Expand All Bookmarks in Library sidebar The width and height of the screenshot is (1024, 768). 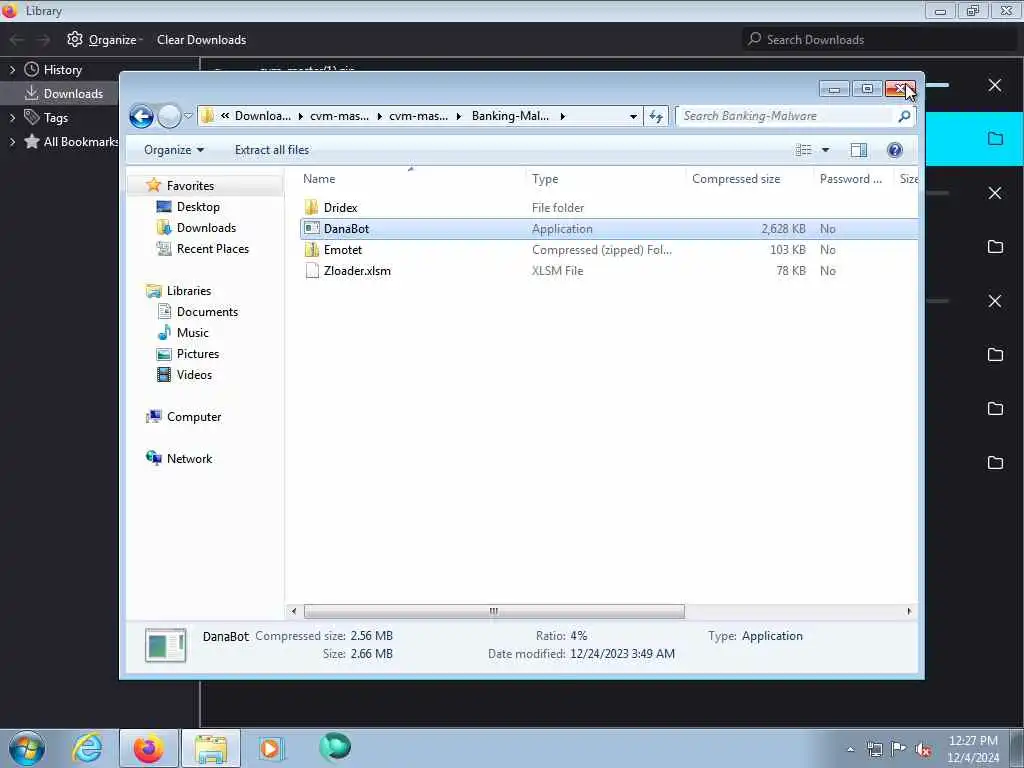12,142
